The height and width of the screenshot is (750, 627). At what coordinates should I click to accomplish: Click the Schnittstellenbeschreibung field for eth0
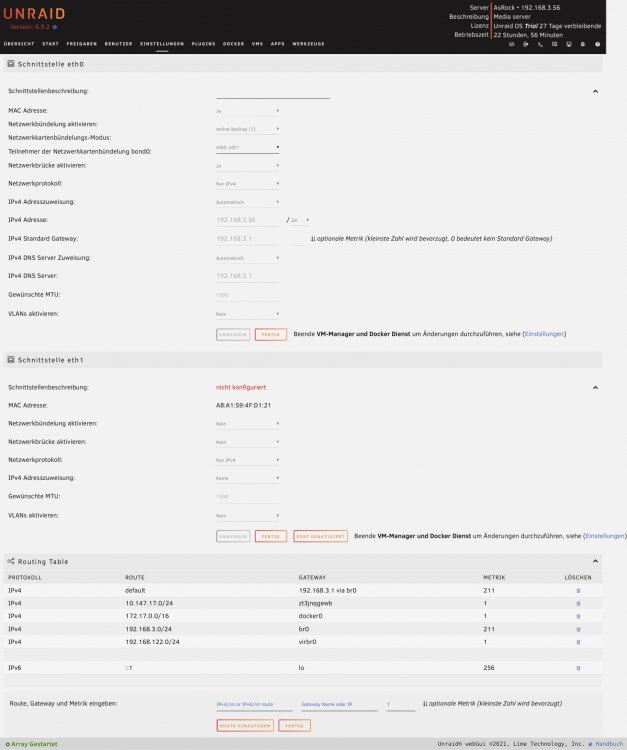(273, 92)
